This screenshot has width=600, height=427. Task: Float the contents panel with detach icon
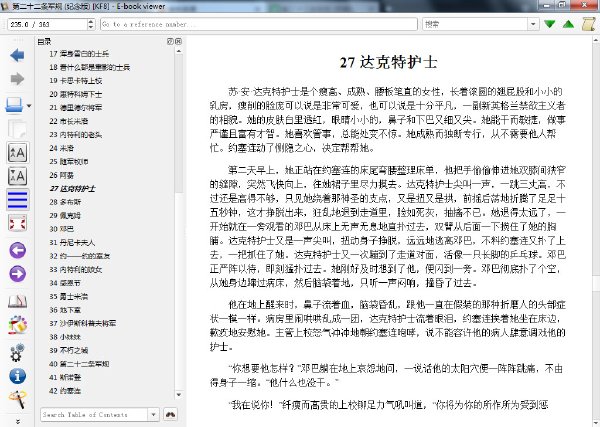170,41
